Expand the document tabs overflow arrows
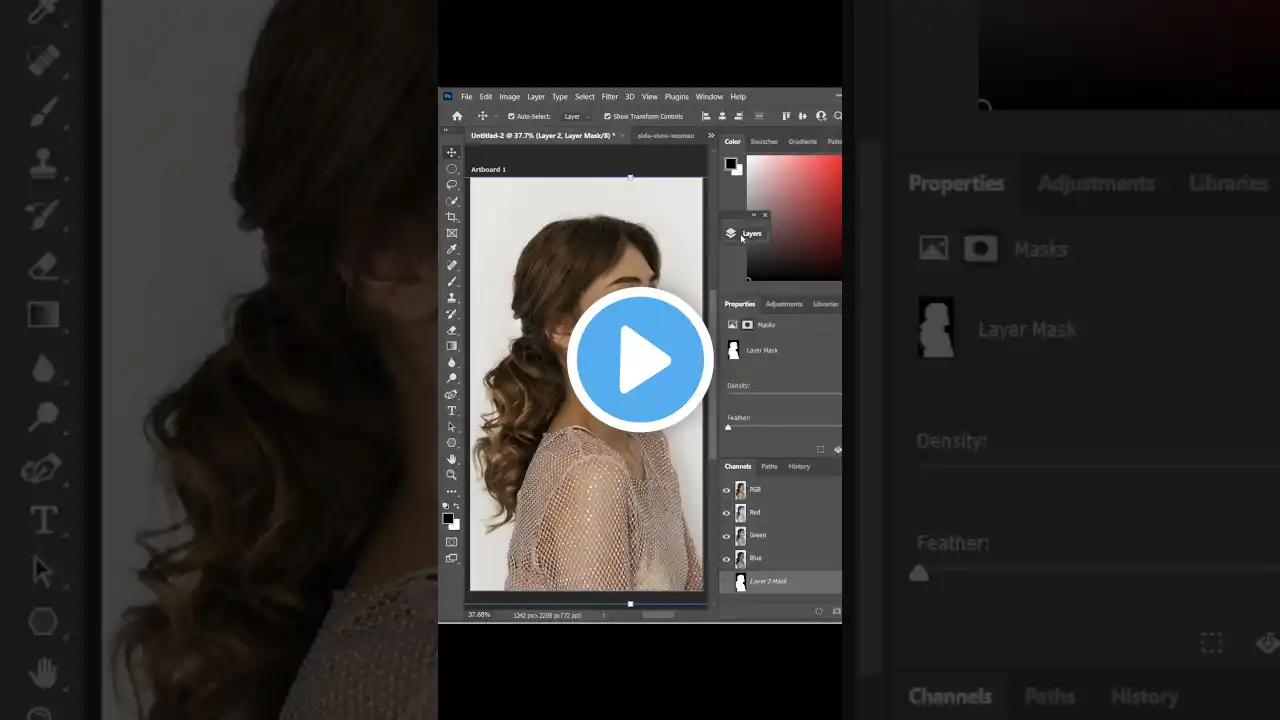 711,135
